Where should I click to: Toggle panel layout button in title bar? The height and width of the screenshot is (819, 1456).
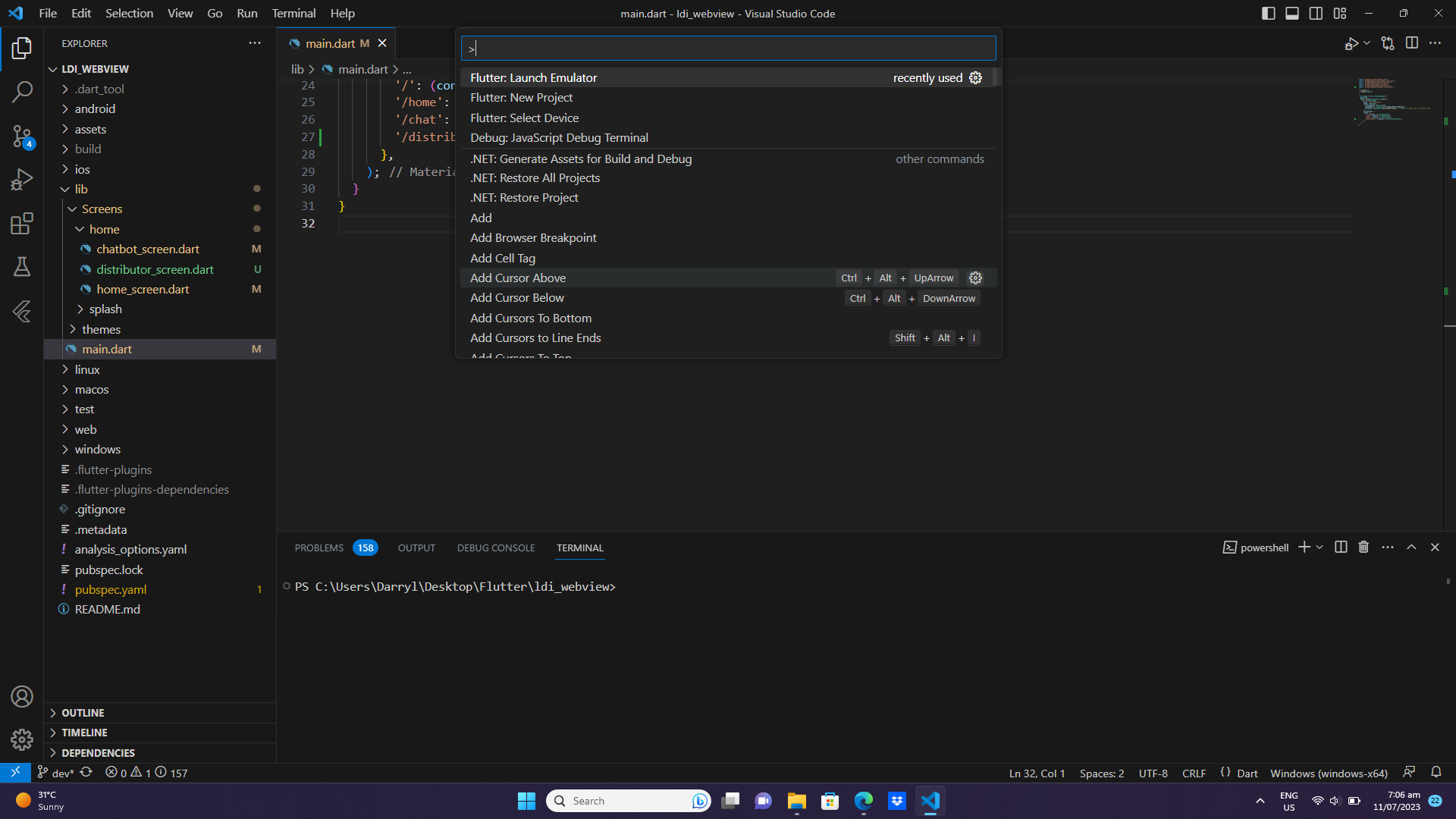coord(1292,14)
